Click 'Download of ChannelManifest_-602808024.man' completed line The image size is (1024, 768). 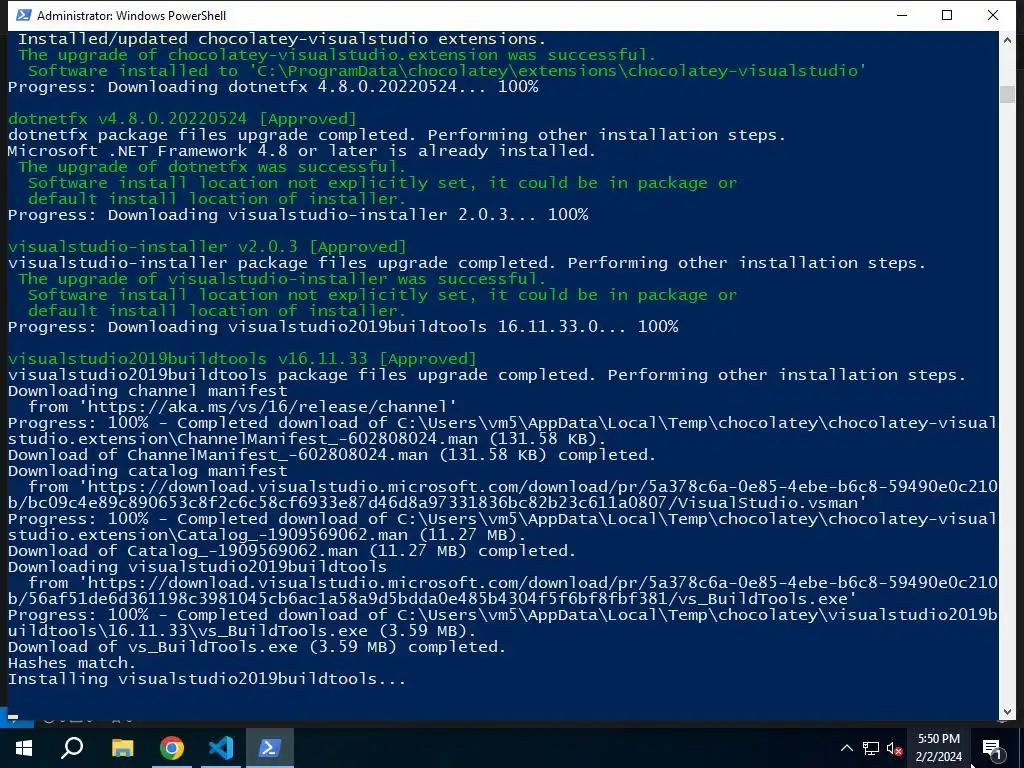[x=332, y=455]
